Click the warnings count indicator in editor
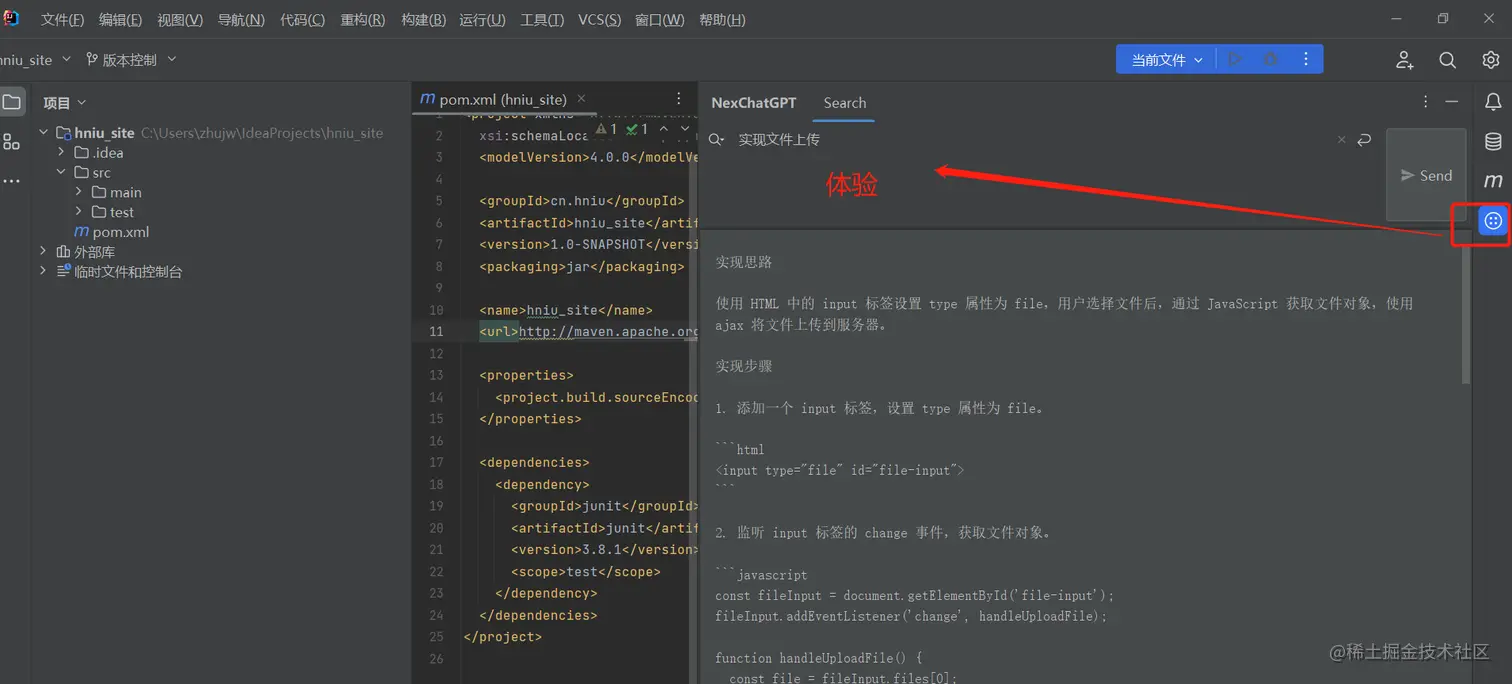Screen dimensions: 1512x684 (x=606, y=129)
